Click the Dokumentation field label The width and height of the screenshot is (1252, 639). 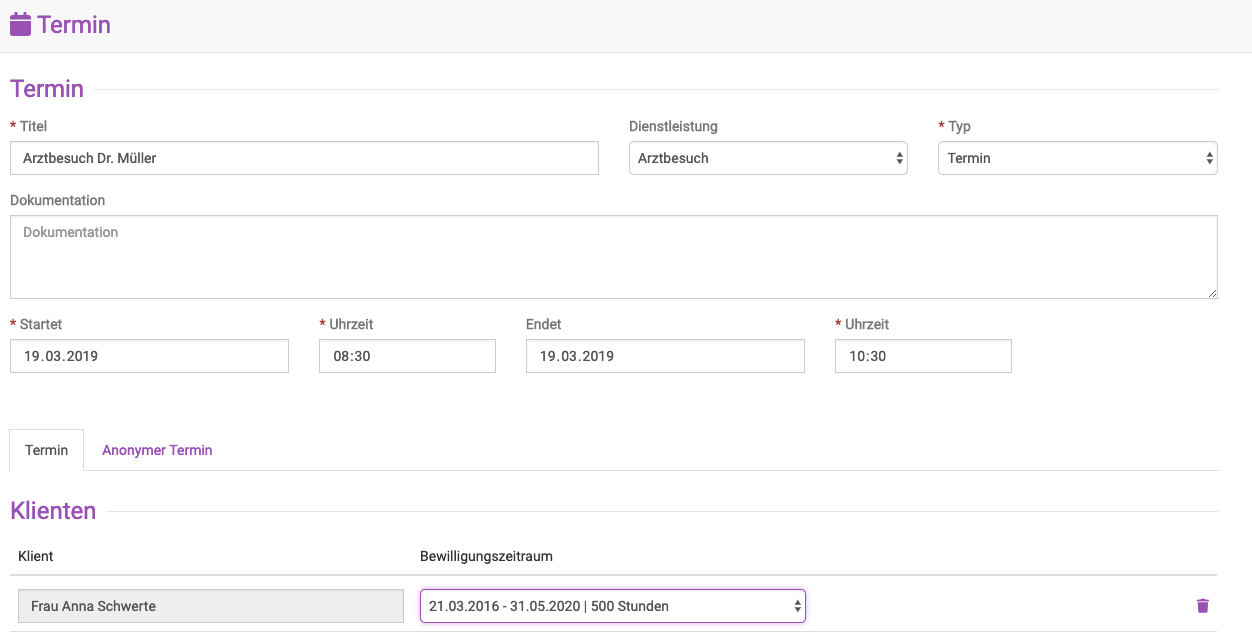point(57,200)
